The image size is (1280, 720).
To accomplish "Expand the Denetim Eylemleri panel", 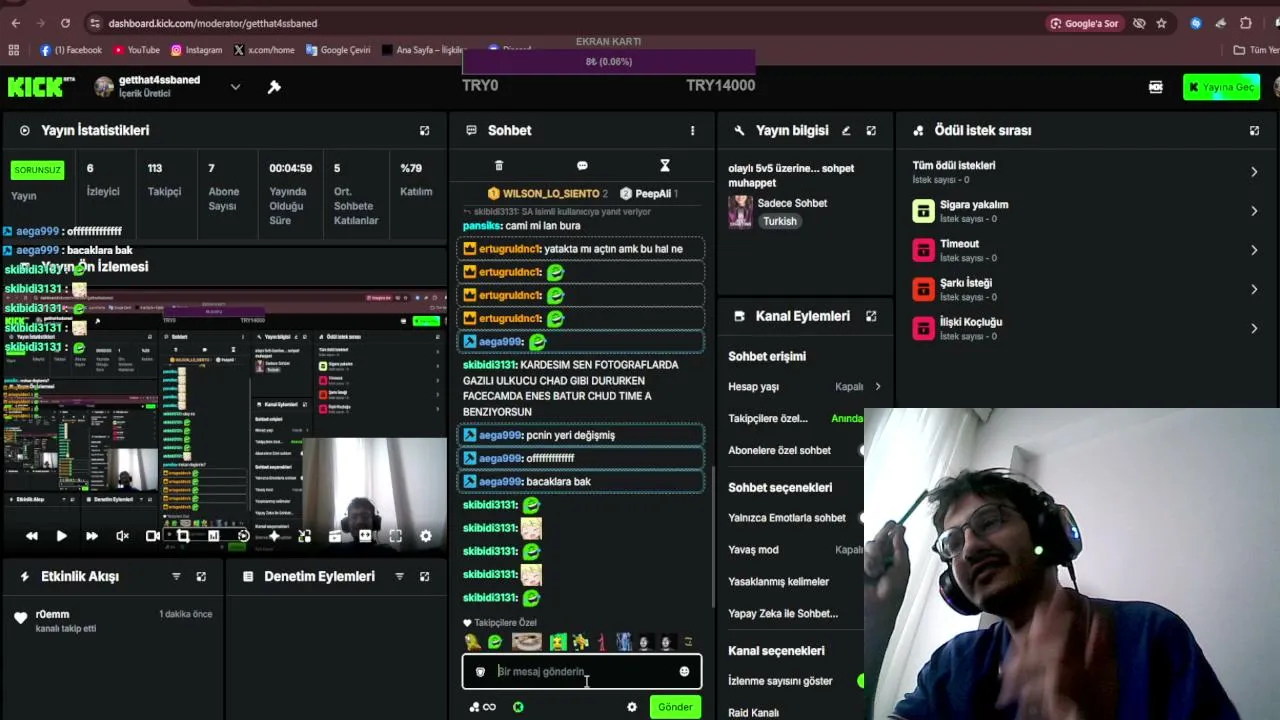I will click(x=424, y=576).
